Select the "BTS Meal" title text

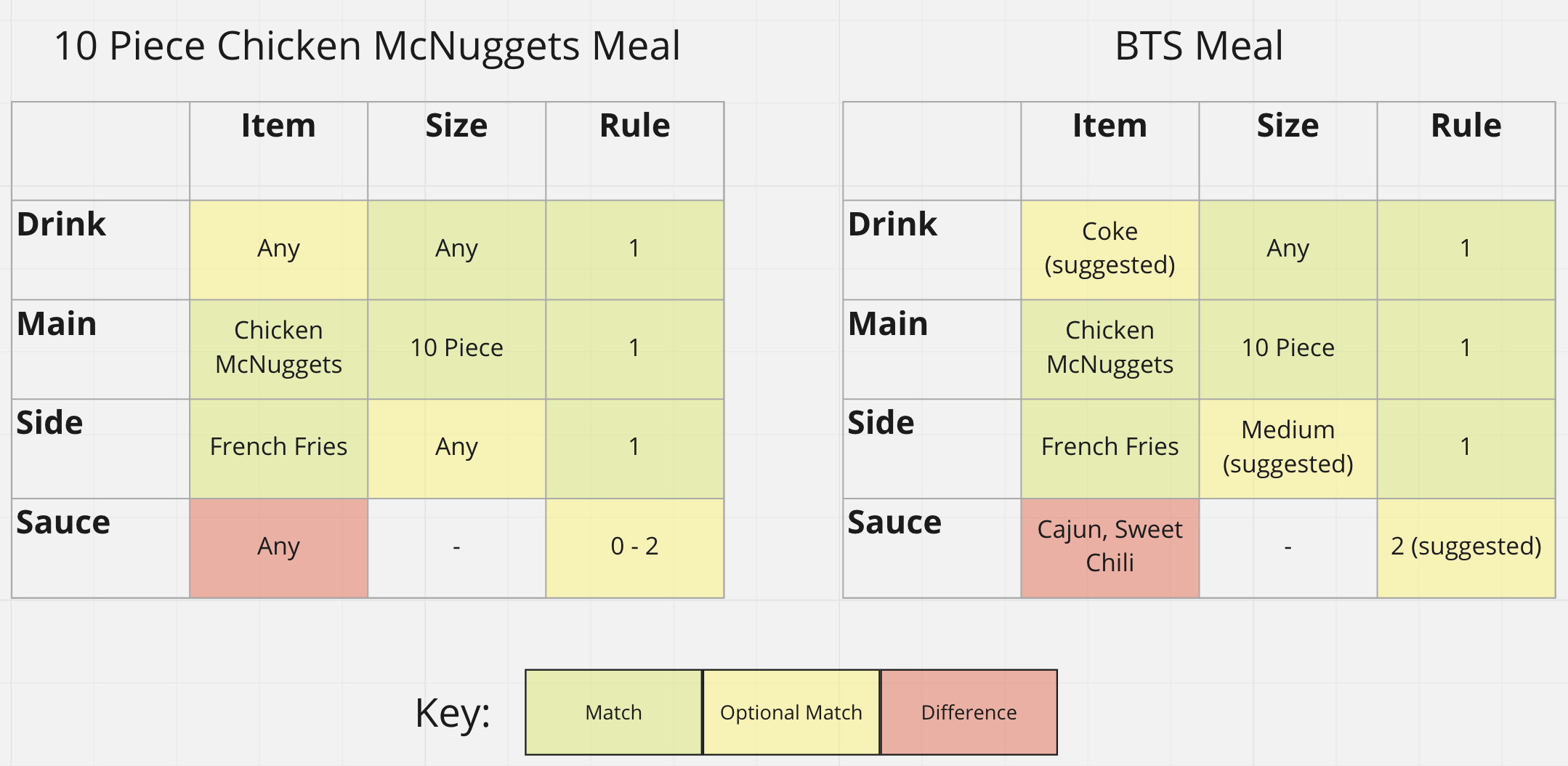click(1199, 46)
